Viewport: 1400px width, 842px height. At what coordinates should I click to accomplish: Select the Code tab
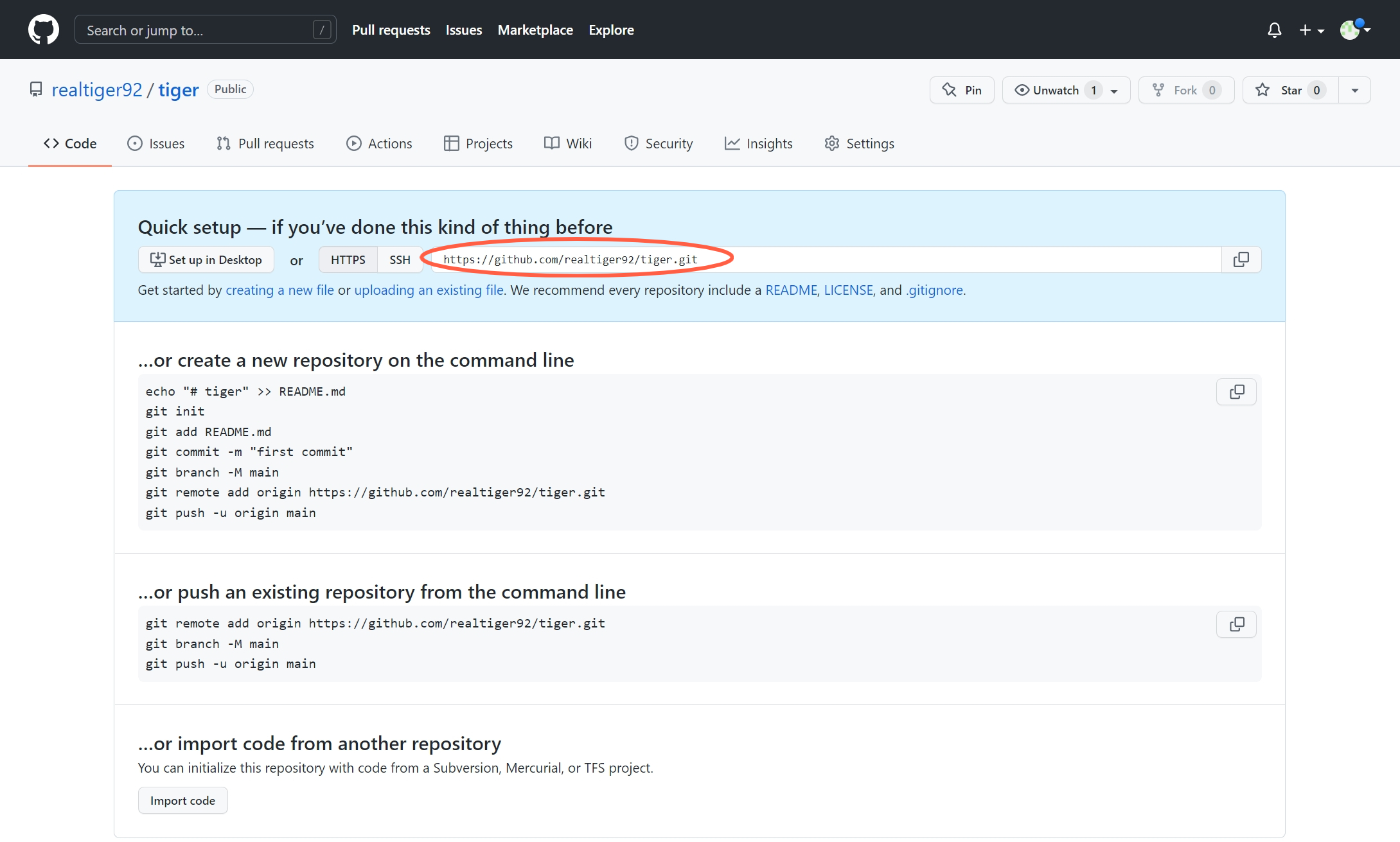coord(70,143)
